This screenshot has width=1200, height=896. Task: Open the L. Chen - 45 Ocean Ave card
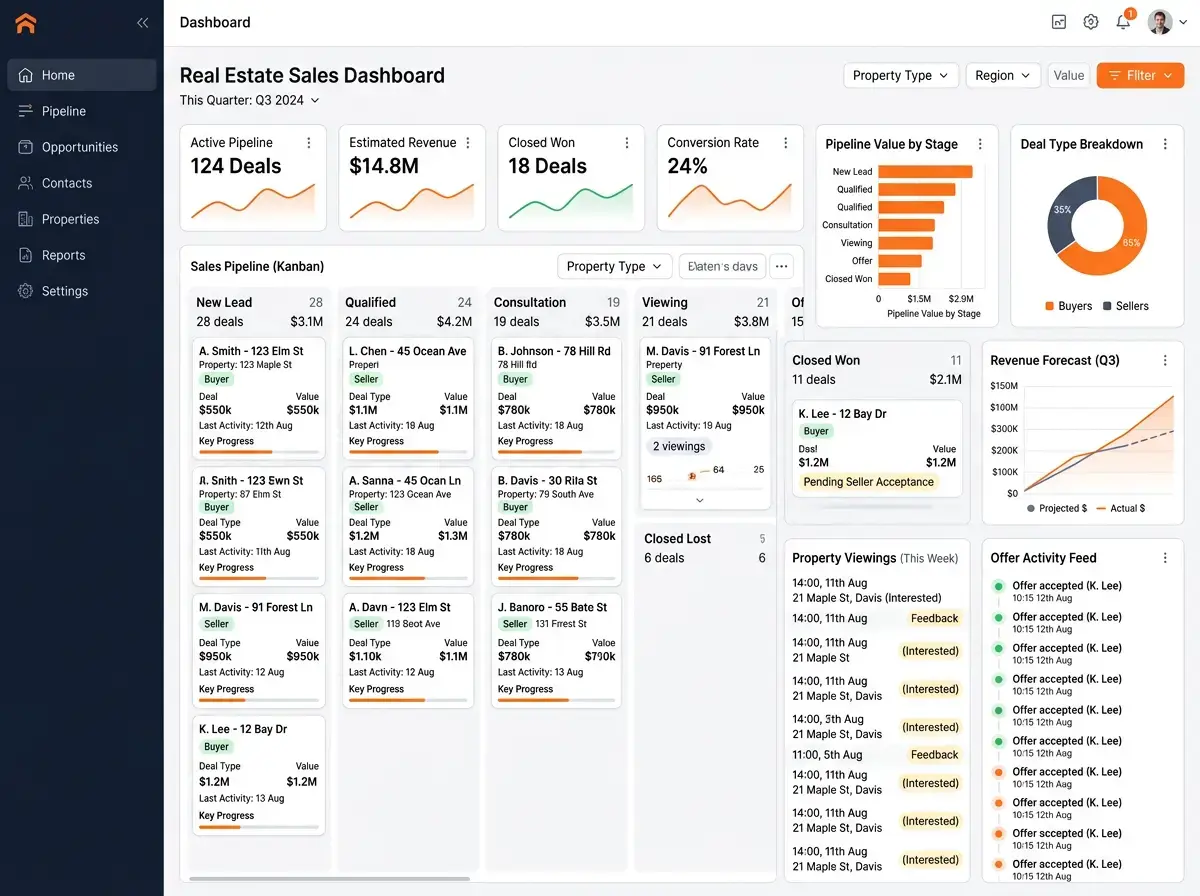(x=408, y=400)
